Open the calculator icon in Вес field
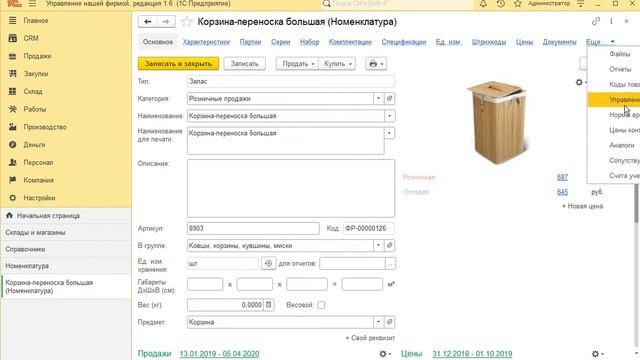 tap(269, 304)
